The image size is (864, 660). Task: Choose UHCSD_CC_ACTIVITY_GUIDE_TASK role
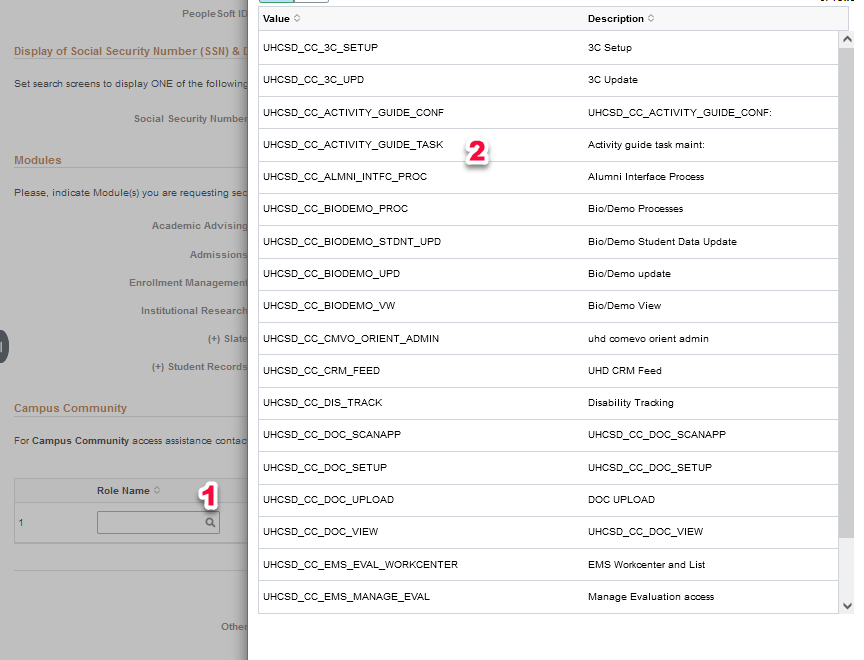(353, 144)
